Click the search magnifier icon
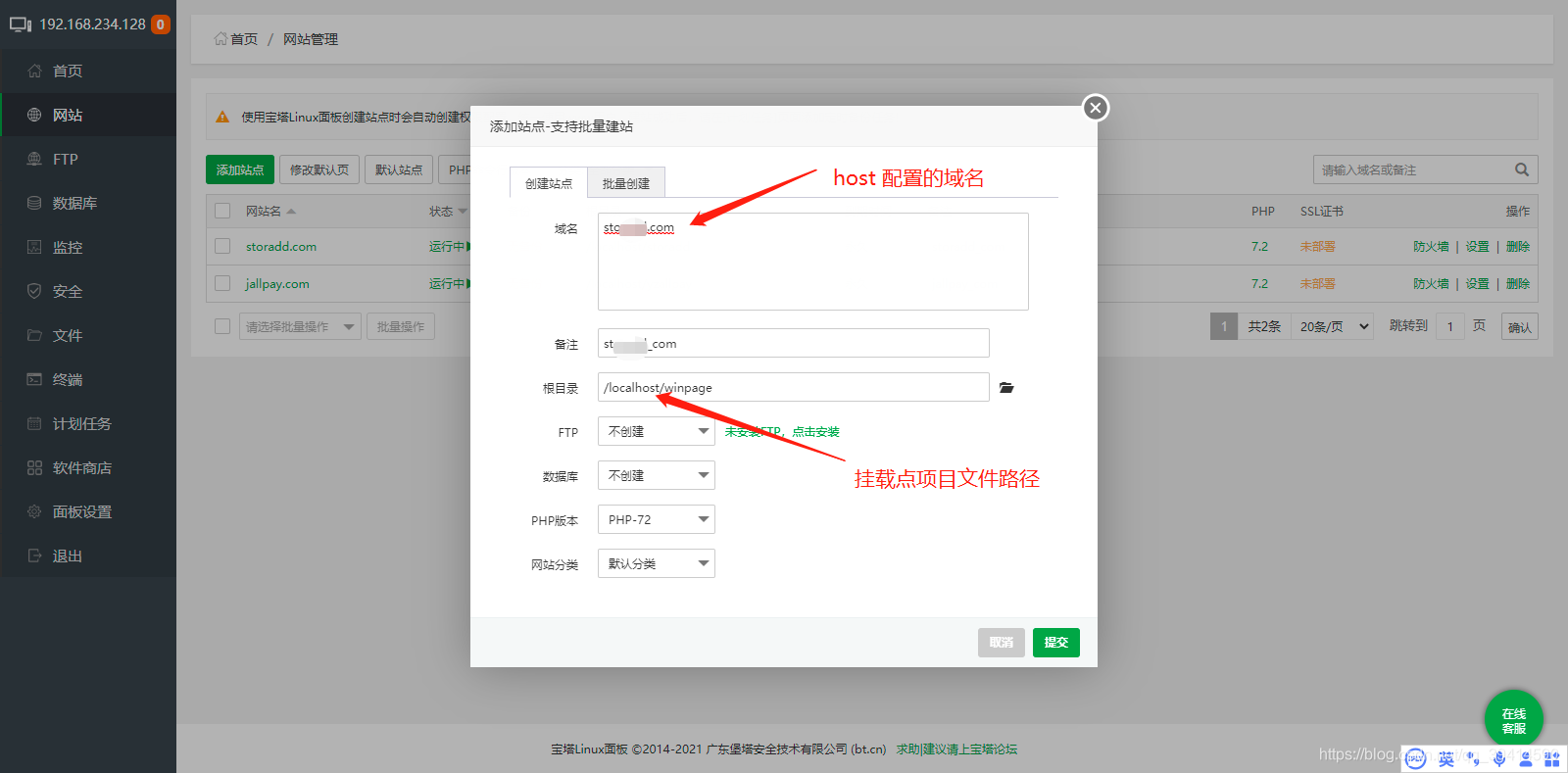The width and height of the screenshot is (1568, 773). coord(1522,169)
